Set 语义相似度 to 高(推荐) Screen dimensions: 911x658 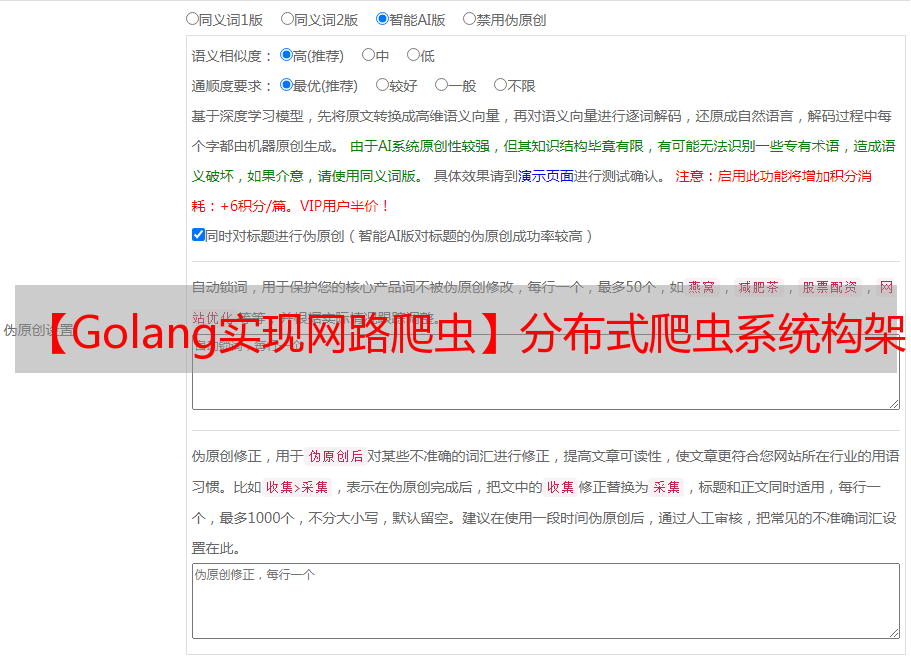[x=286, y=55]
